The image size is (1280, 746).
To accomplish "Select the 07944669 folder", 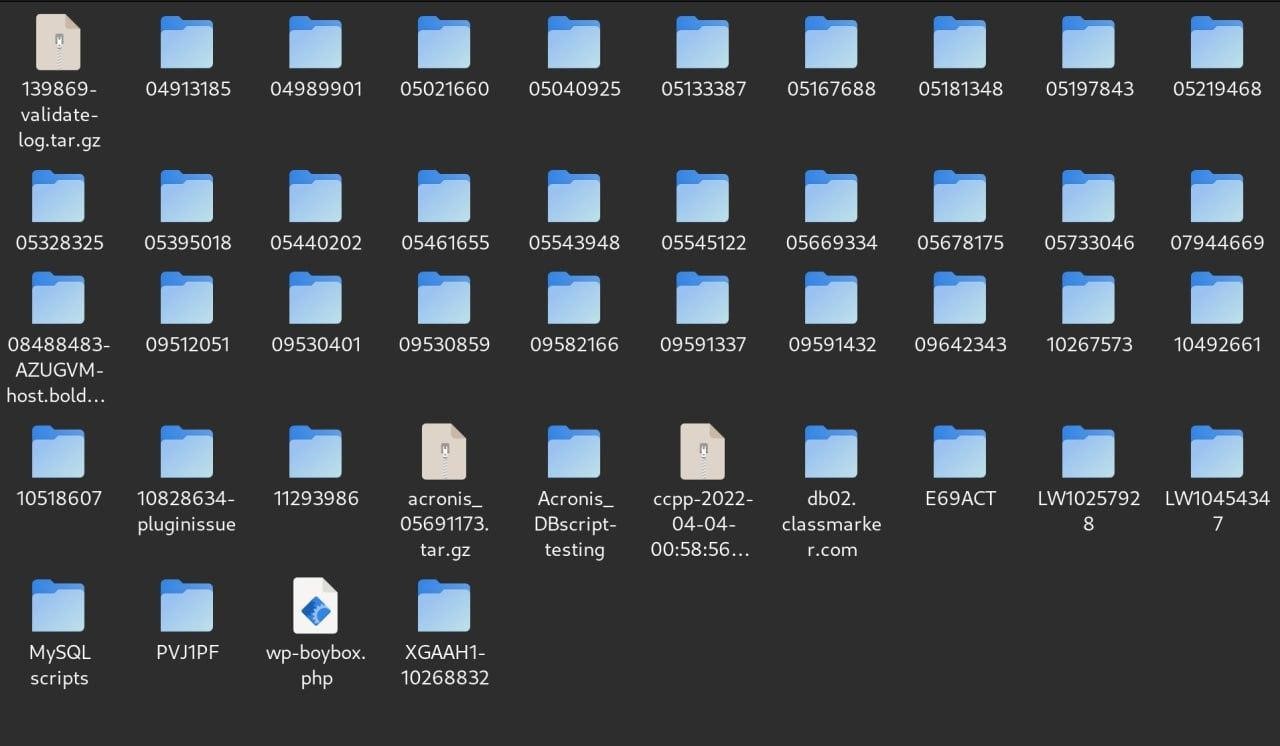I will click(x=1217, y=197).
